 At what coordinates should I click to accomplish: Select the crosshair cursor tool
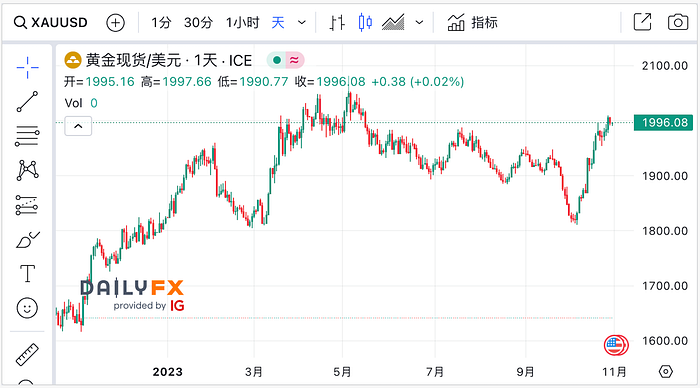27,67
